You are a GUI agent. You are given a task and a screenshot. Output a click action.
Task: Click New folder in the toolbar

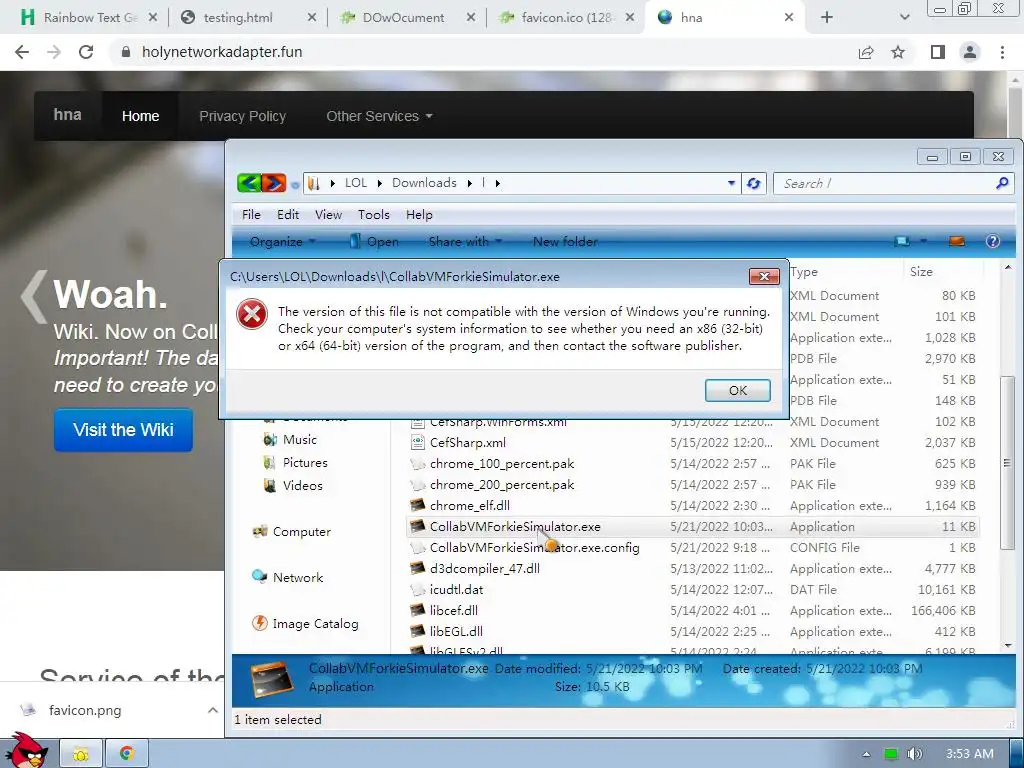[x=565, y=242]
